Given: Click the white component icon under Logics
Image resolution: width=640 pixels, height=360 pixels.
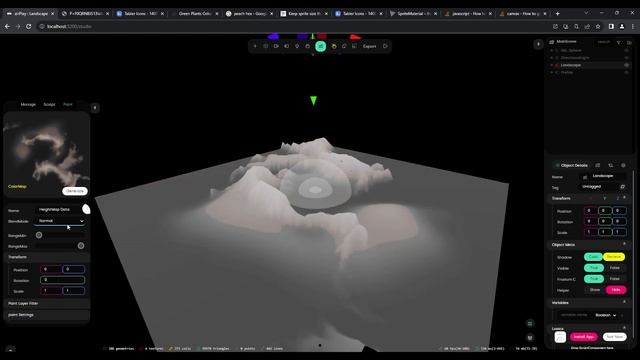Looking at the screenshot, I should [x=560, y=337].
